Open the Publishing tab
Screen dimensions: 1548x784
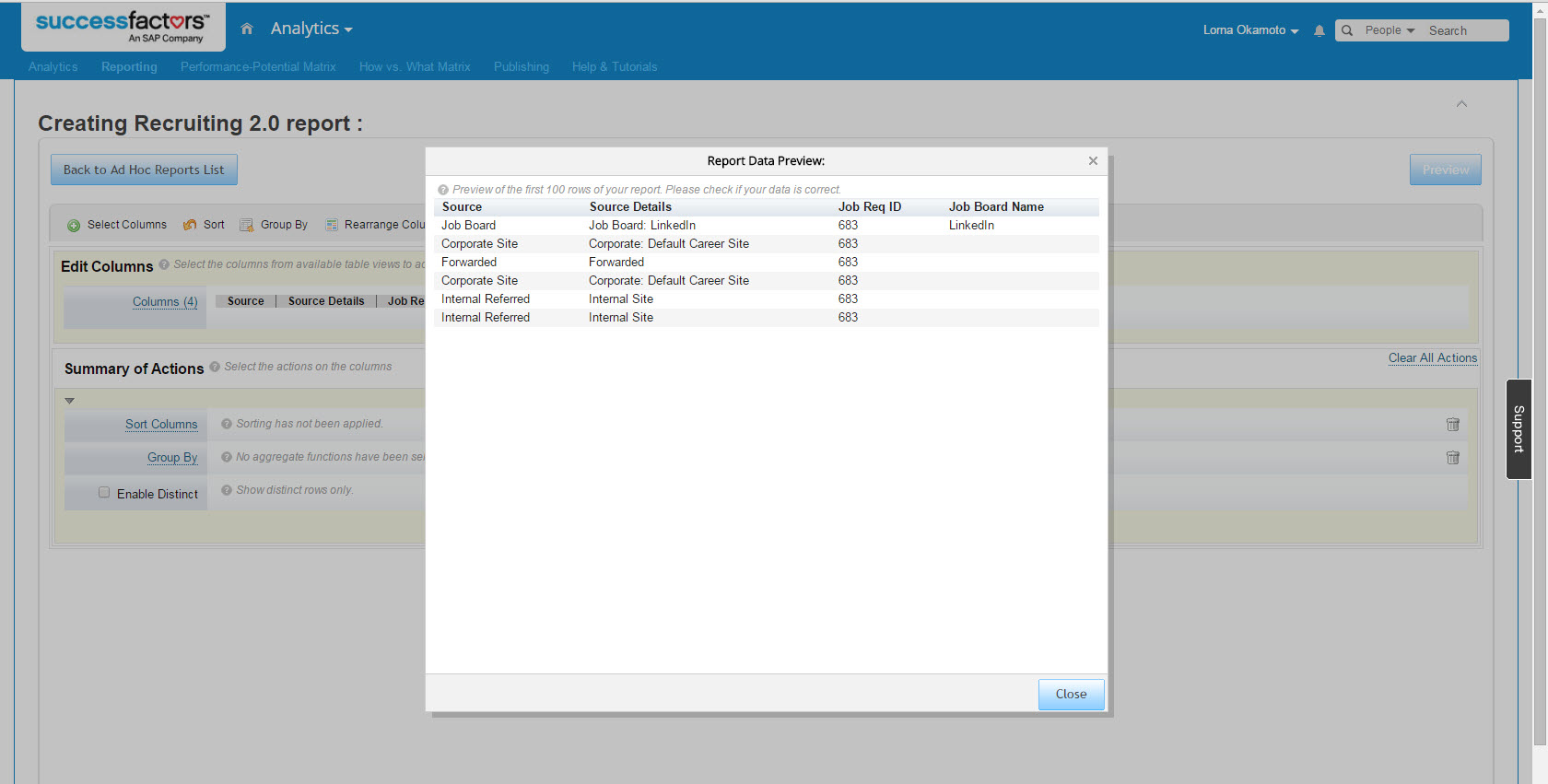pos(522,67)
